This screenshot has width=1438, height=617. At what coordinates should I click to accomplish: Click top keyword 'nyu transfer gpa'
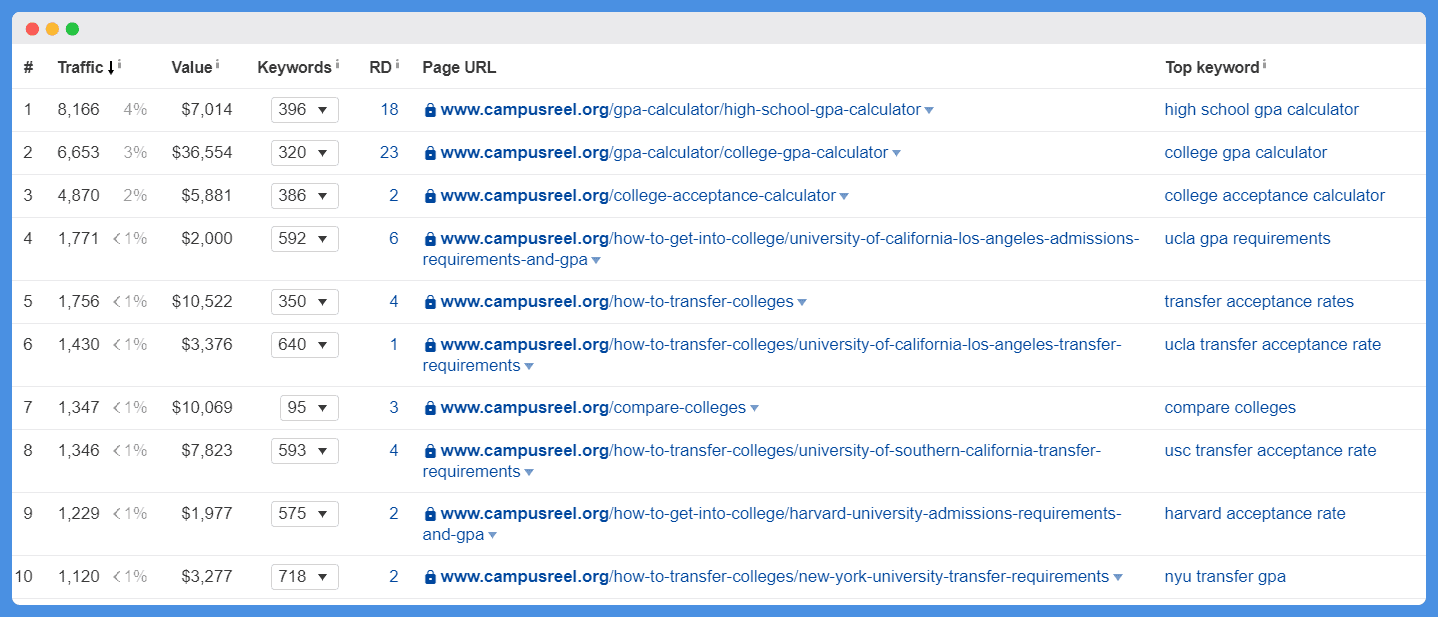pyautogui.click(x=1225, y=577)
